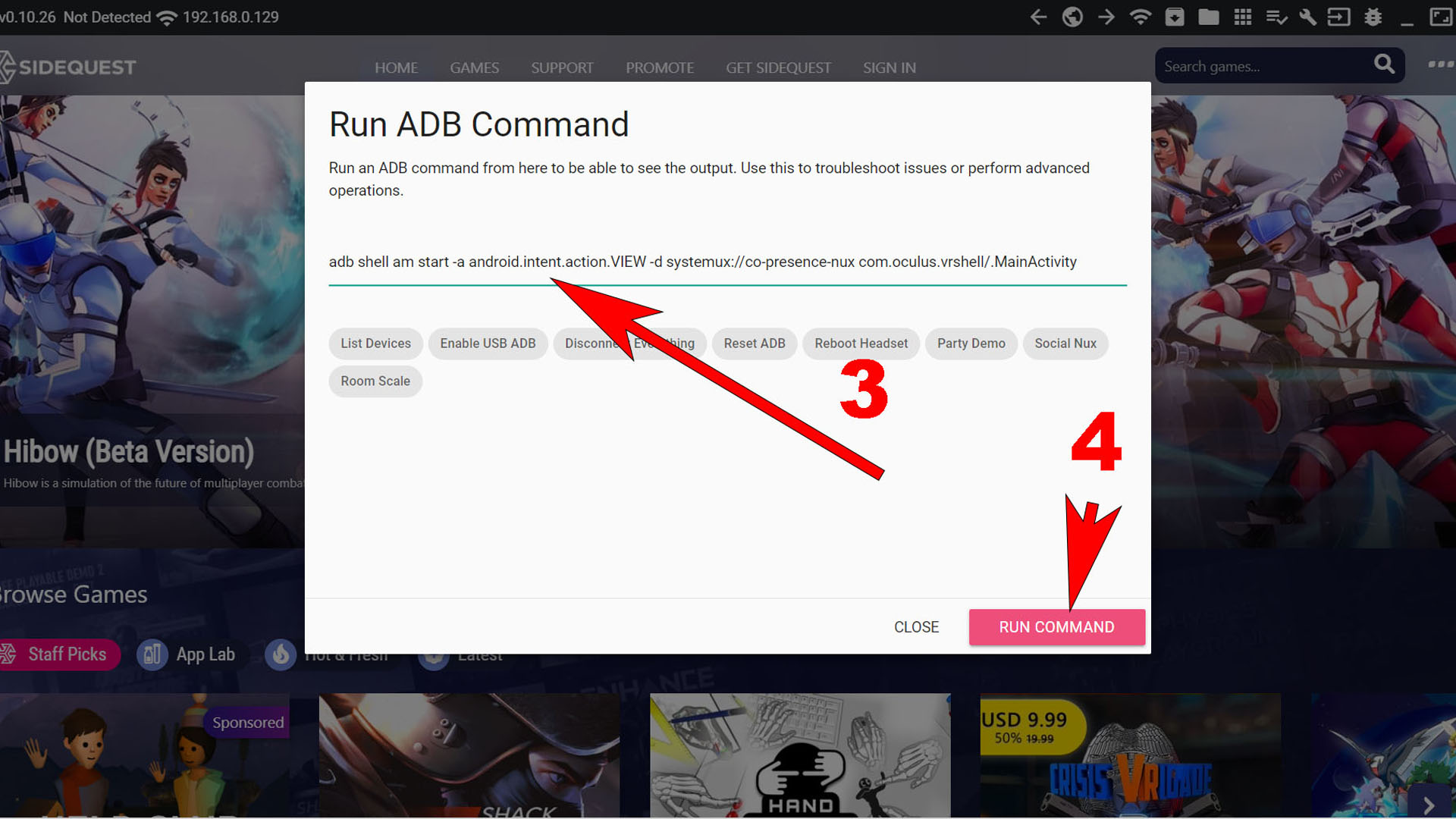Click into the ADB command text field
The width and height of the screenshot is (1456, 819).
coord(727,262)
